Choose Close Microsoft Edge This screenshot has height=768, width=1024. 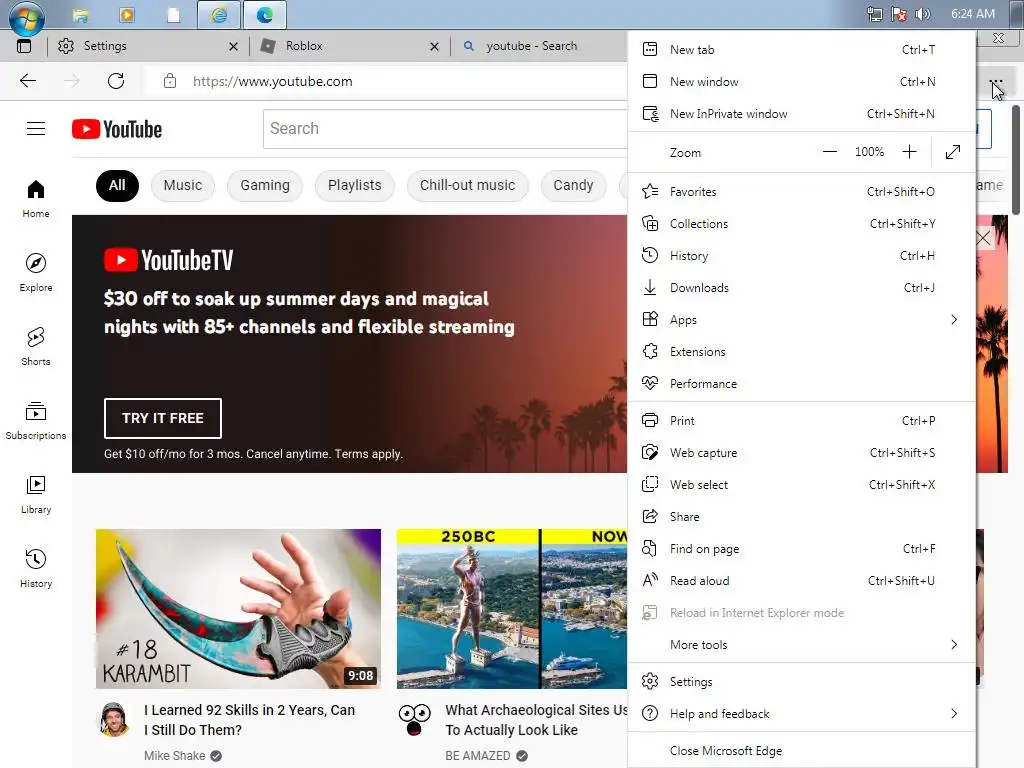pos(801,751)
